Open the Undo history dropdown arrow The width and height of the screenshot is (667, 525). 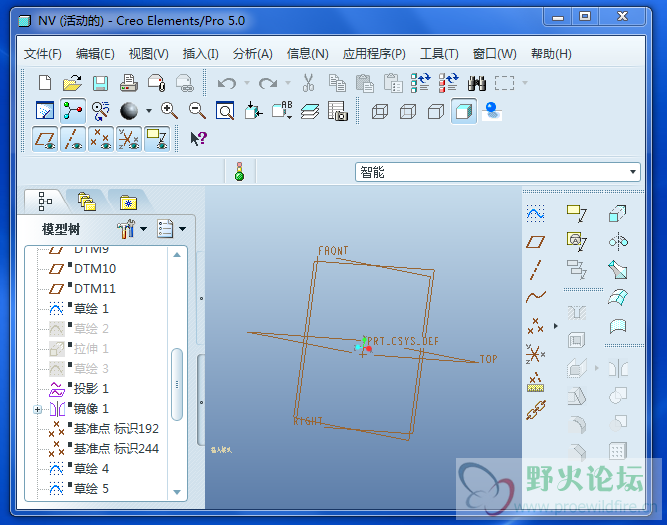[x=247, y=83]
